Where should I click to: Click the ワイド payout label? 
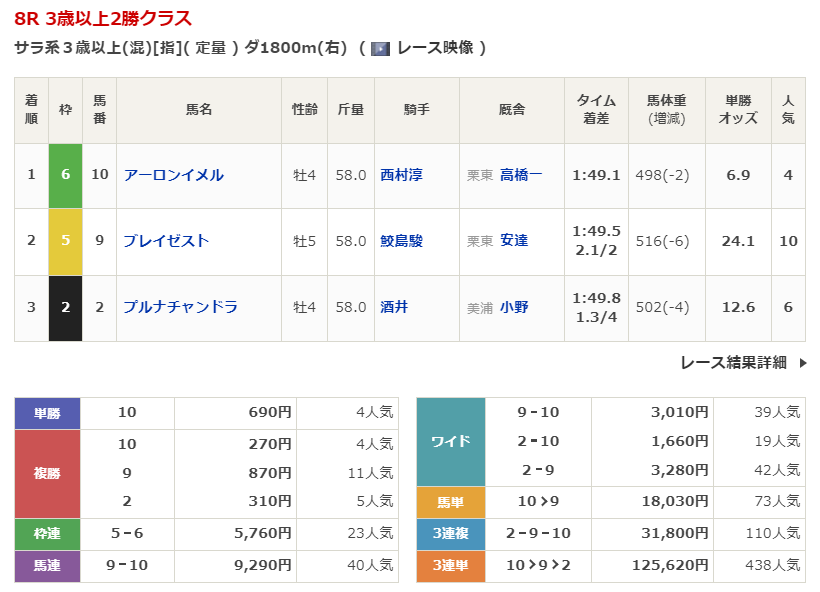click(450, 442)
